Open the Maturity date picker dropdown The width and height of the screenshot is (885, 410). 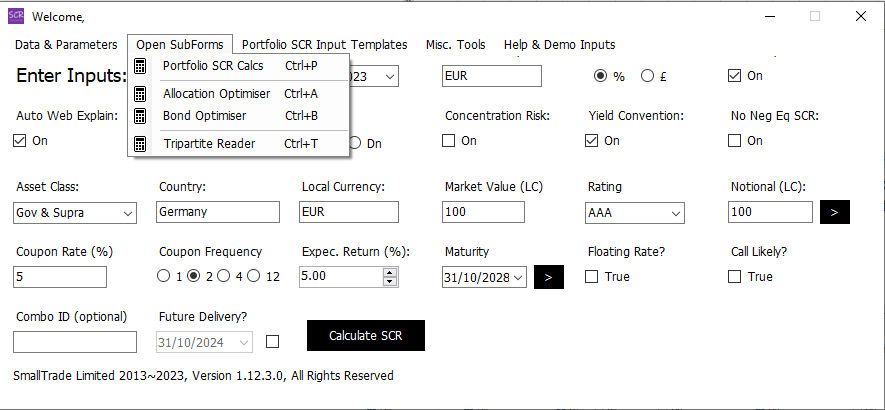click(x=517, y=278)
